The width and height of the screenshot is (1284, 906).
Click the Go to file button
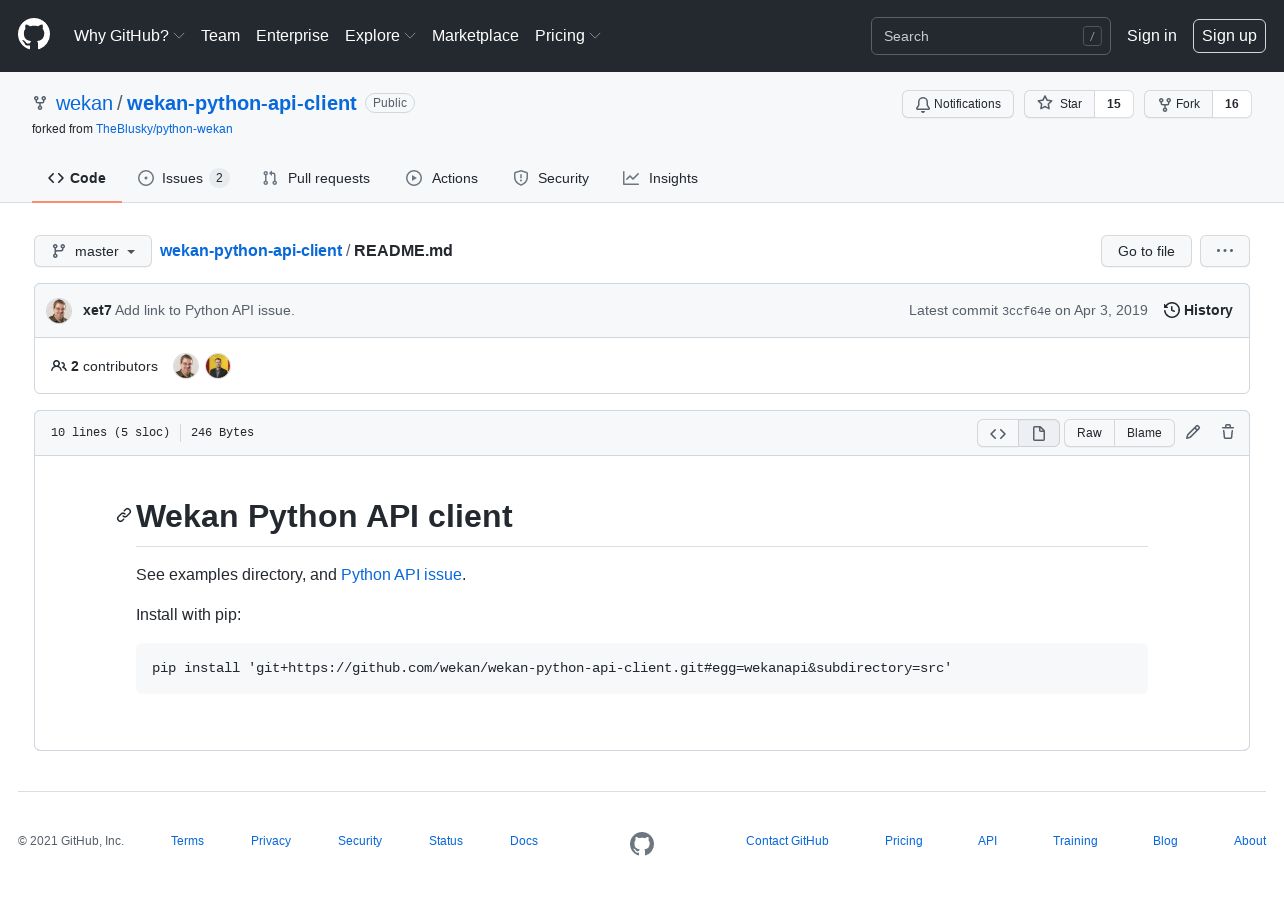click(x=1146, y=251)
